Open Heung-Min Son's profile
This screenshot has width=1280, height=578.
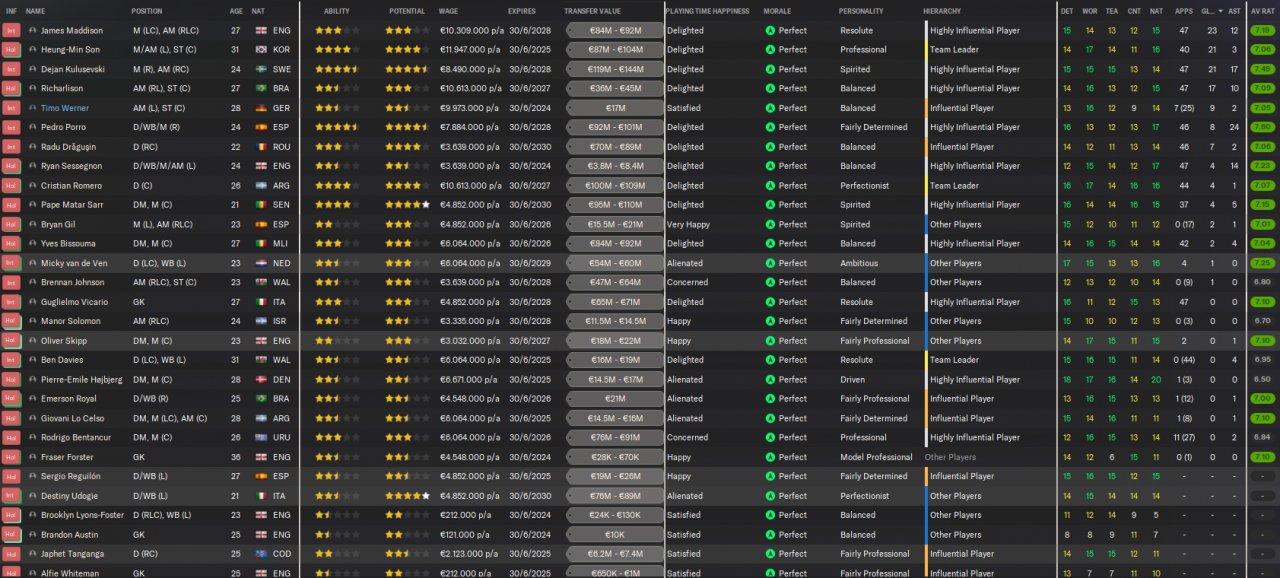(x=70, y=49)
